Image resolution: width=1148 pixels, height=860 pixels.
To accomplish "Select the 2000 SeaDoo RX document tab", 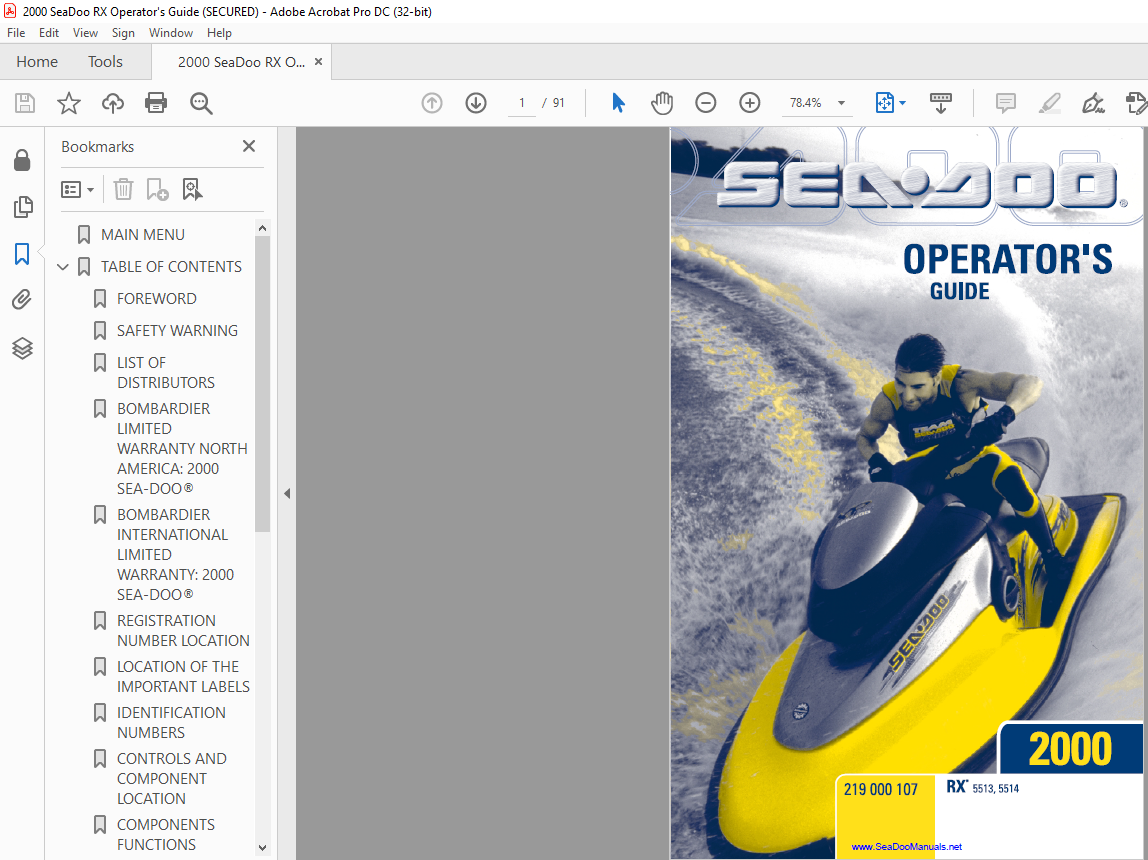I will coord(241,62).
